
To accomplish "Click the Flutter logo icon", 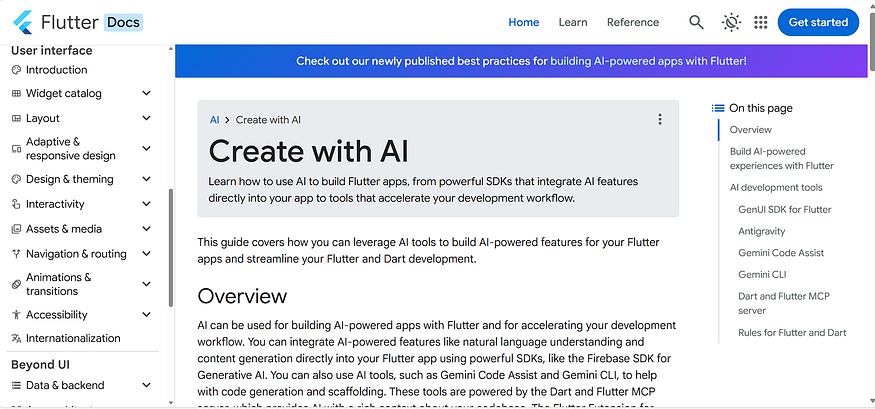I will (x=23, y=22).
